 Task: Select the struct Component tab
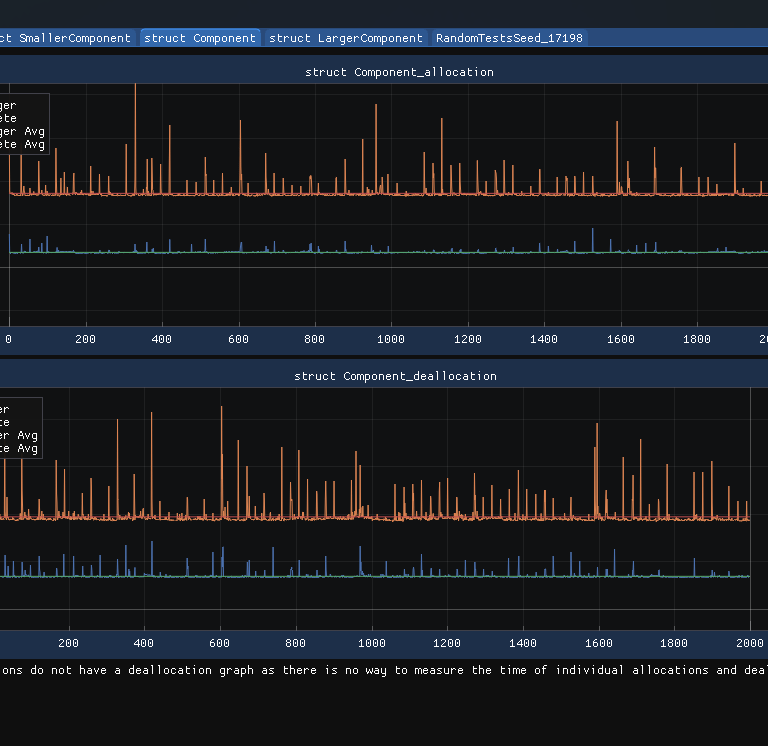200,38
